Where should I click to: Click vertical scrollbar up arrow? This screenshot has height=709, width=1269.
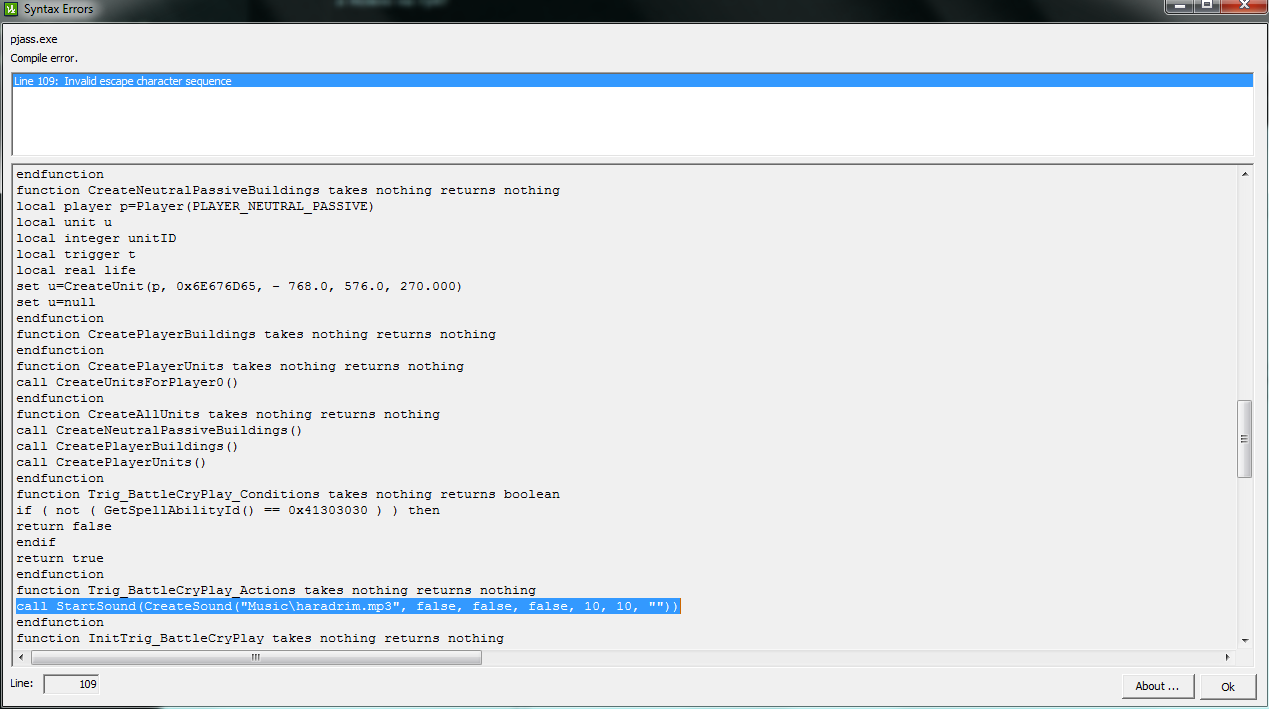point(1245,174)
